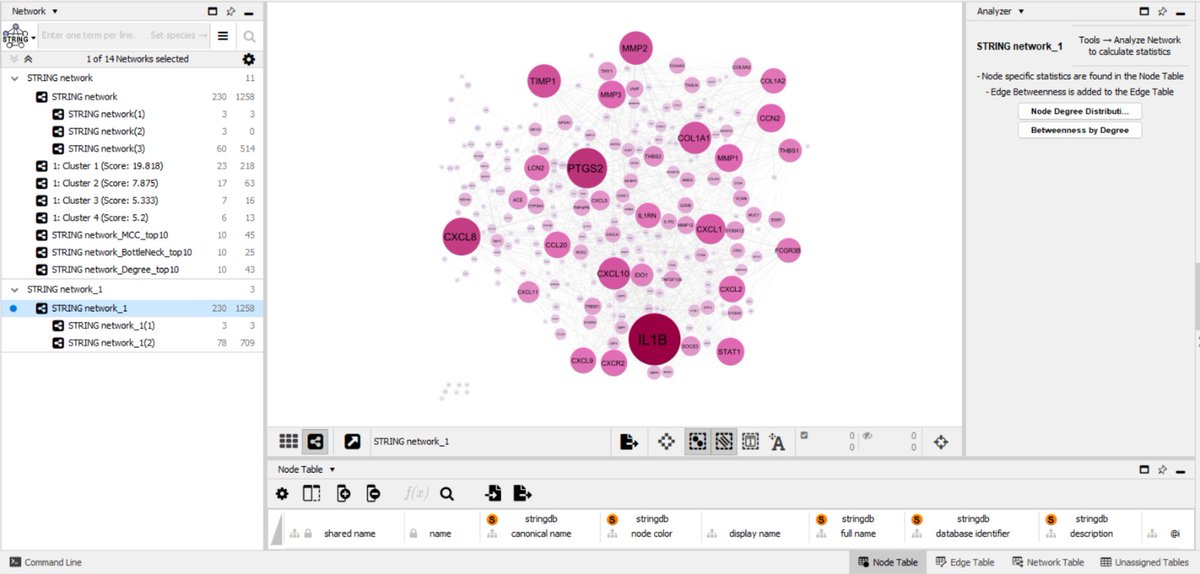Select STRING network_1(2) subnetwork

coord(132,343)
